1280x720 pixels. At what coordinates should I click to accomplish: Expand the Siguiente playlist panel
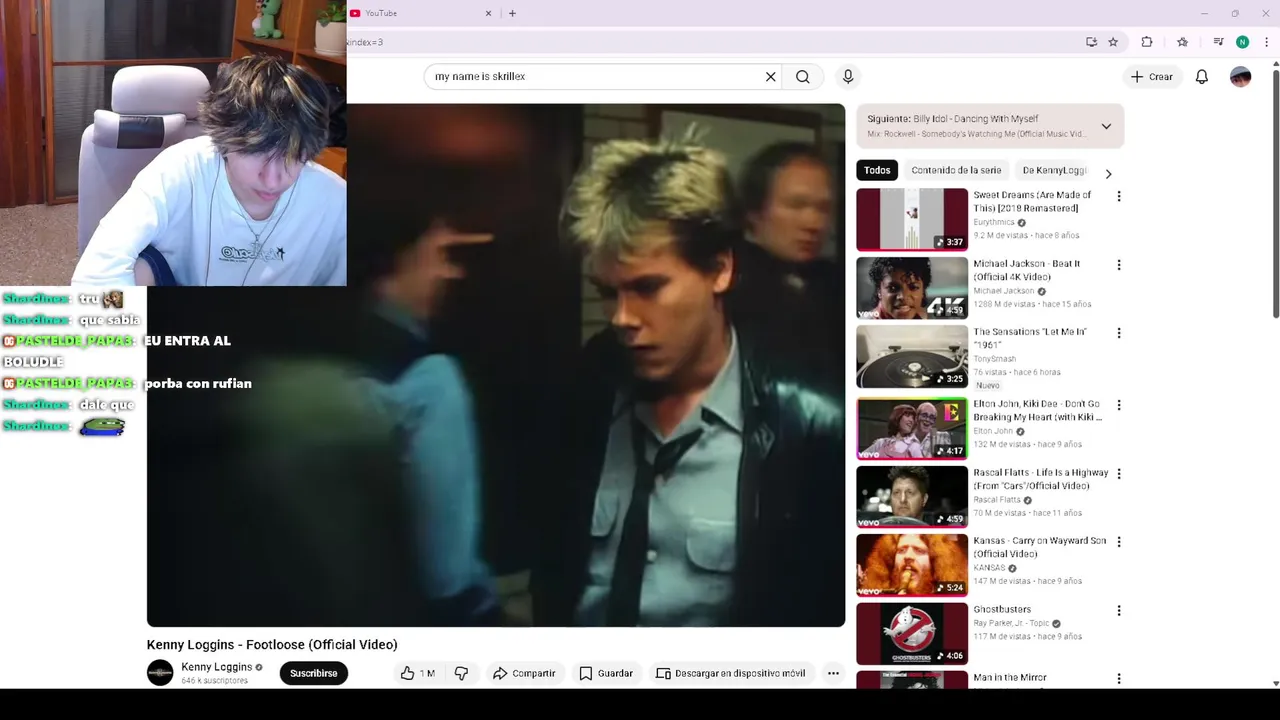1106,127
